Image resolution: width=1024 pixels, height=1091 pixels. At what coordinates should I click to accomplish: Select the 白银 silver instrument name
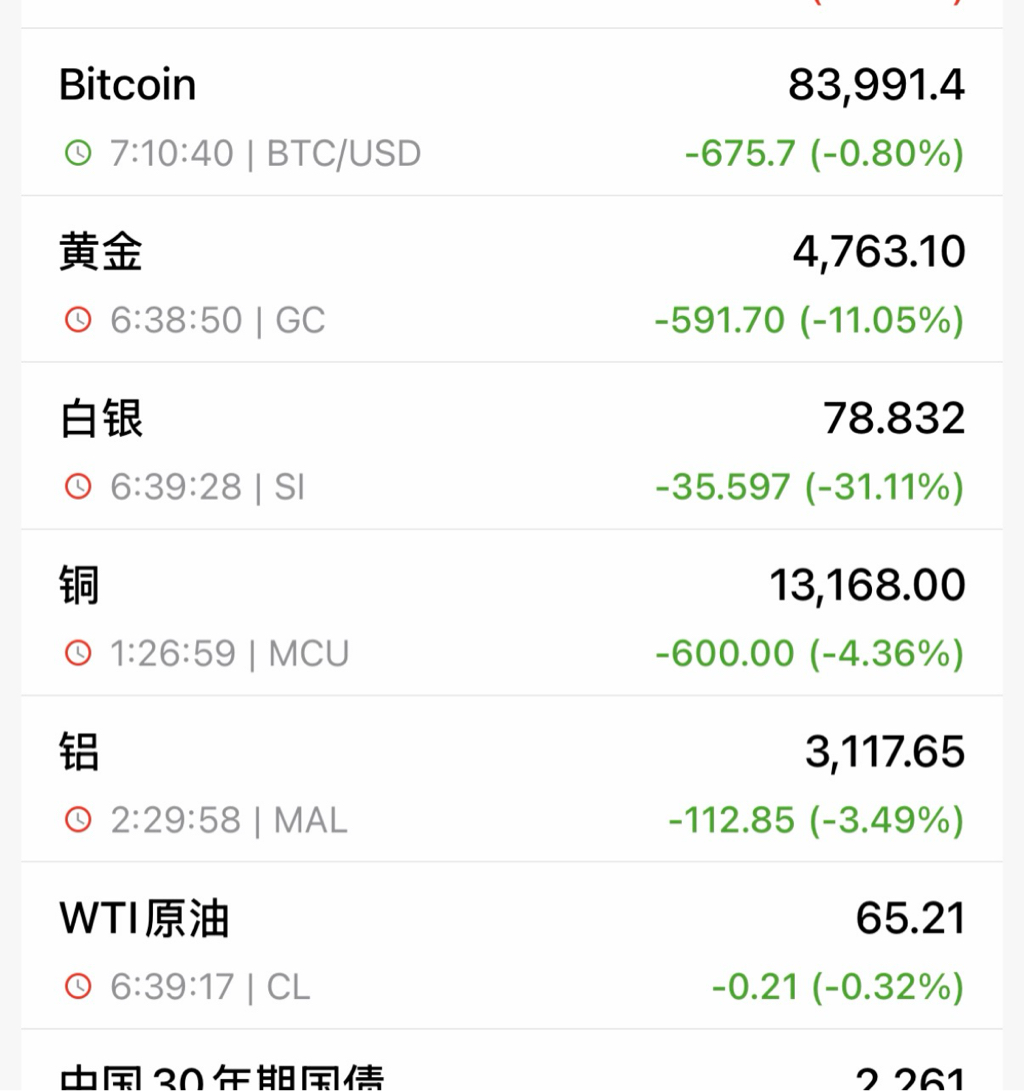tap(101, 418)
